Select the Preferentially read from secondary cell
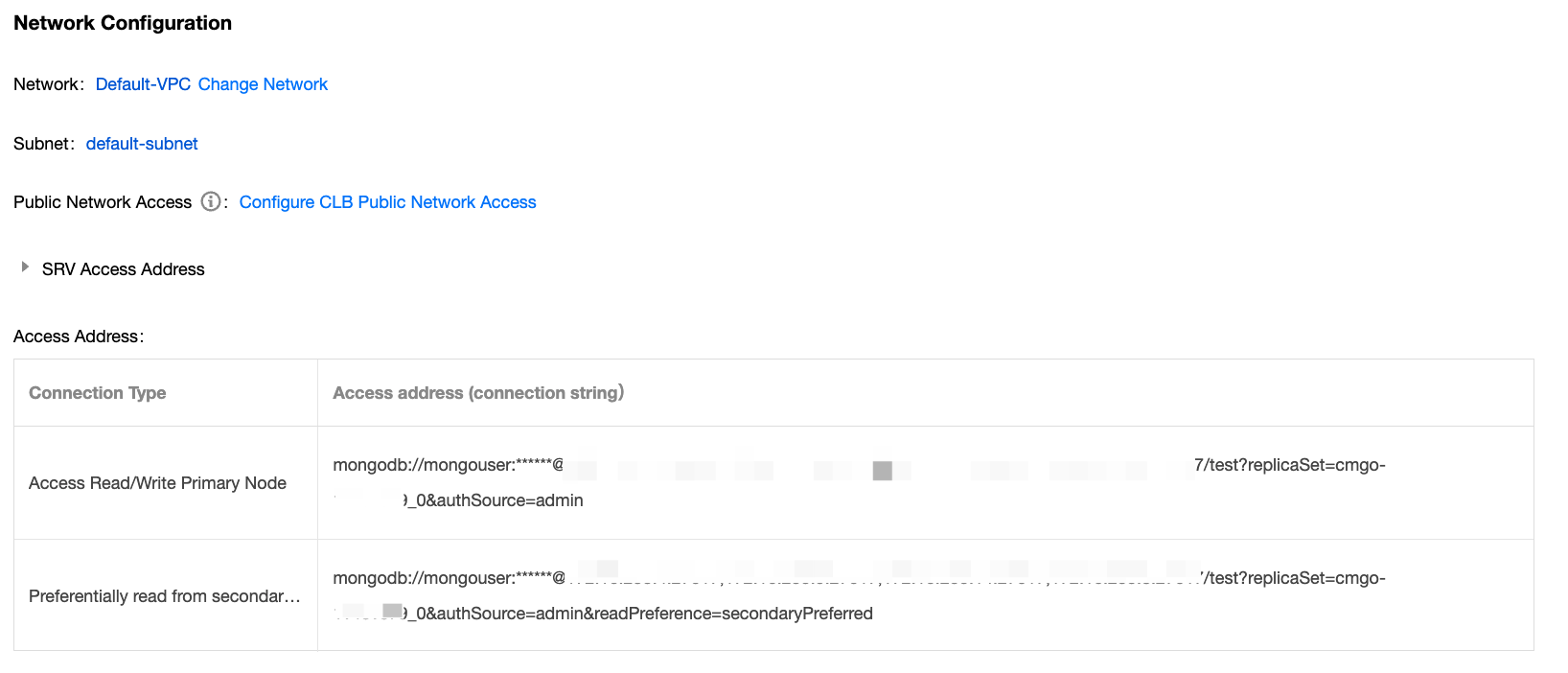 pos(164,596)
